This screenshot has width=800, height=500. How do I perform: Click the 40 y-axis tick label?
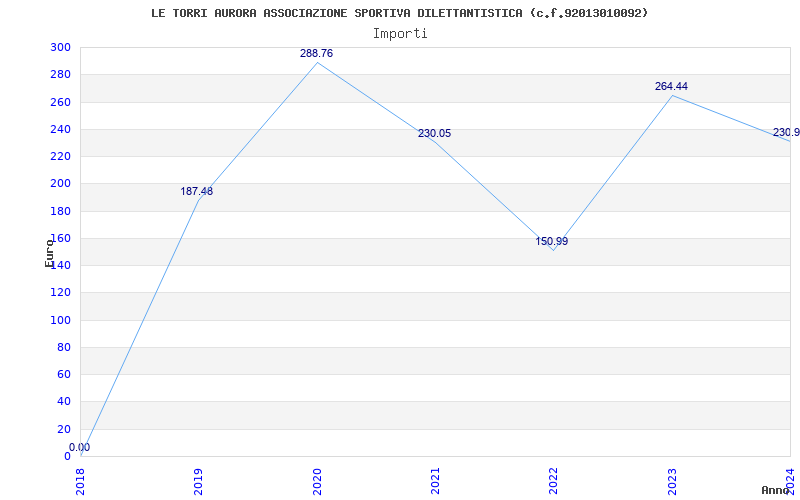click(64, 402)
